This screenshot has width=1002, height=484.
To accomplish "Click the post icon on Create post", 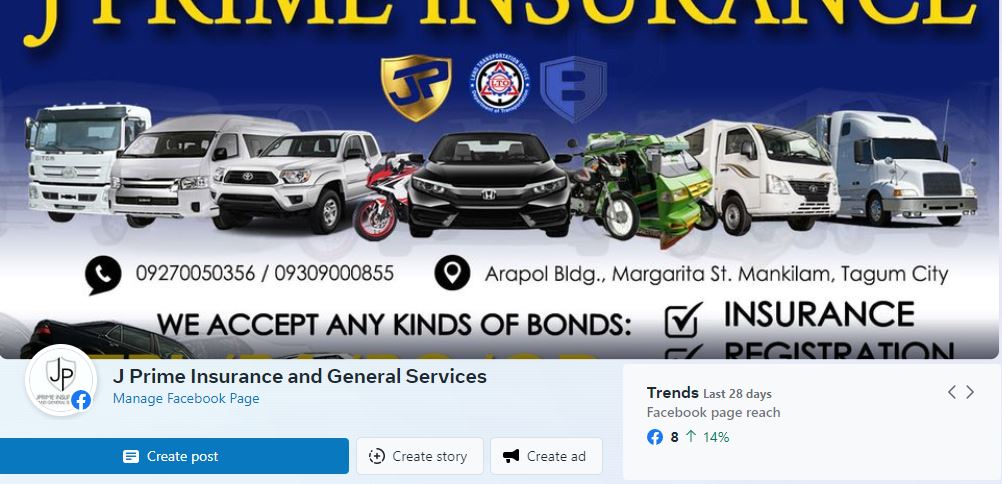I will [131, 456].
